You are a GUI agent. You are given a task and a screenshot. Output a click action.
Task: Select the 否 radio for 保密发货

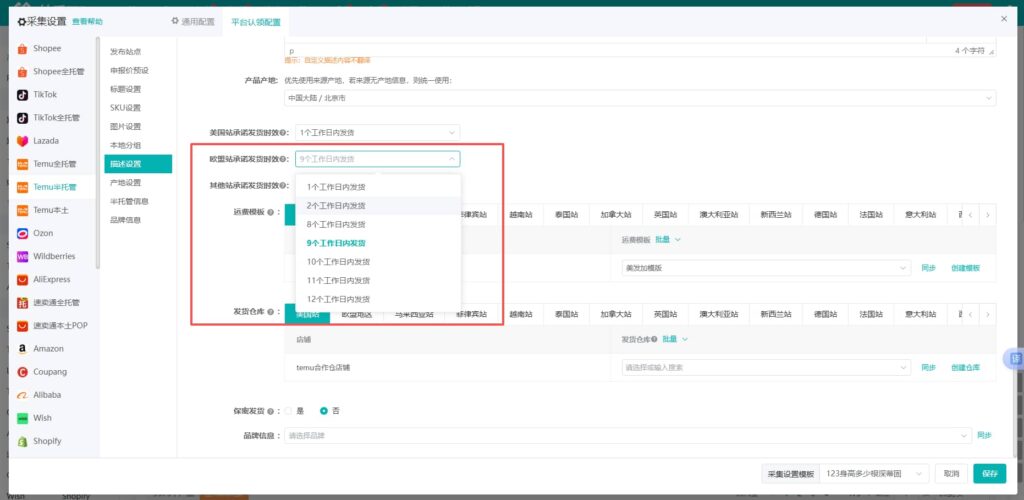pos(323,411)
